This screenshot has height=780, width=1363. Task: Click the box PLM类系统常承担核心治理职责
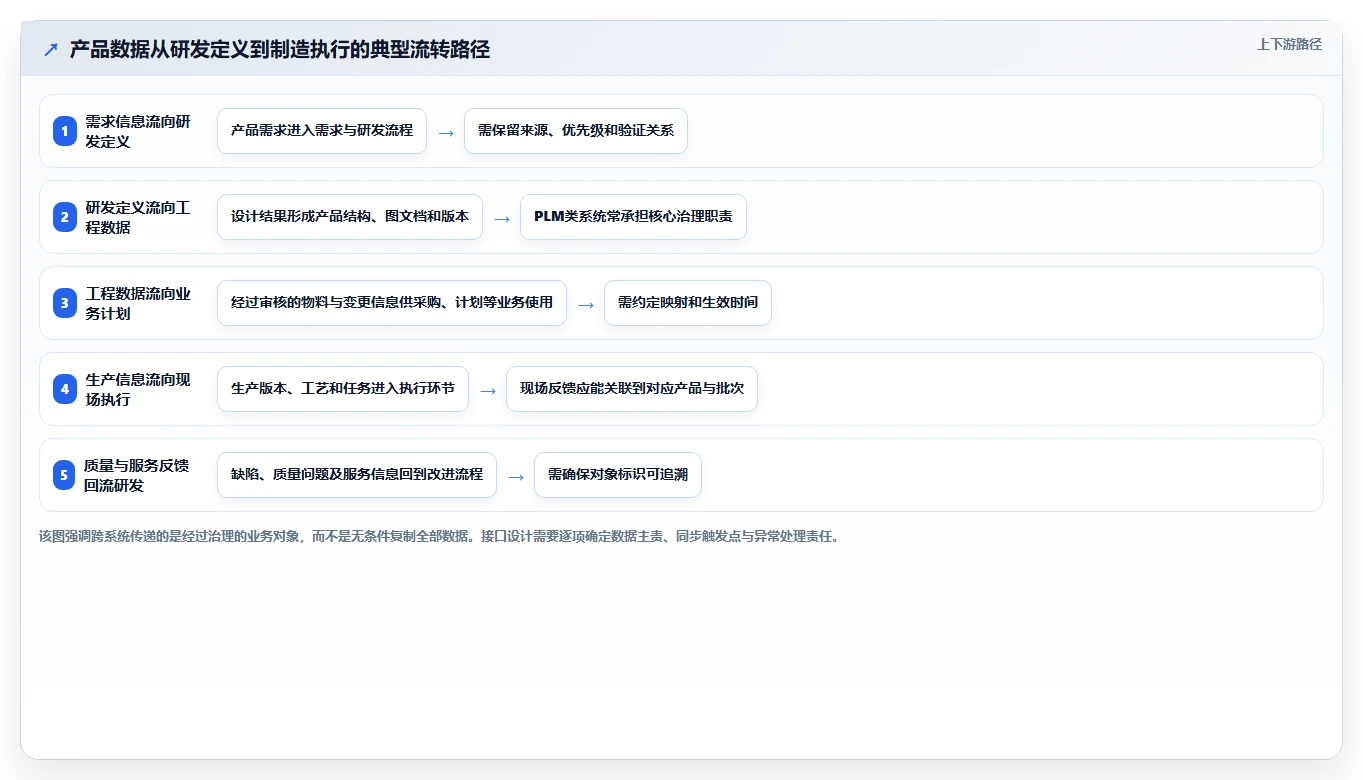pyautogui.click(x=633, y=217)
